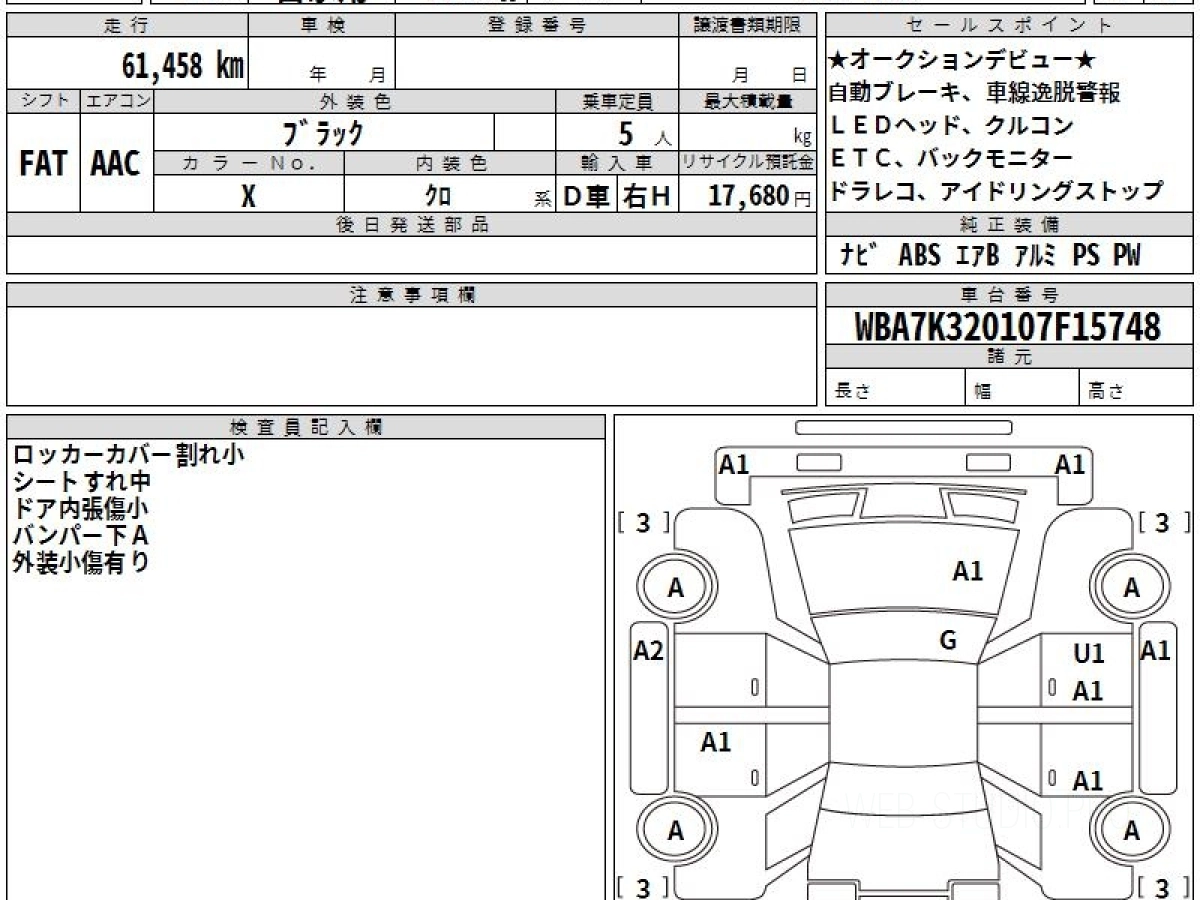Click the ★オークションデビュー★ line
Viewport: 1200px width, 900px height.
click(962, 60)
